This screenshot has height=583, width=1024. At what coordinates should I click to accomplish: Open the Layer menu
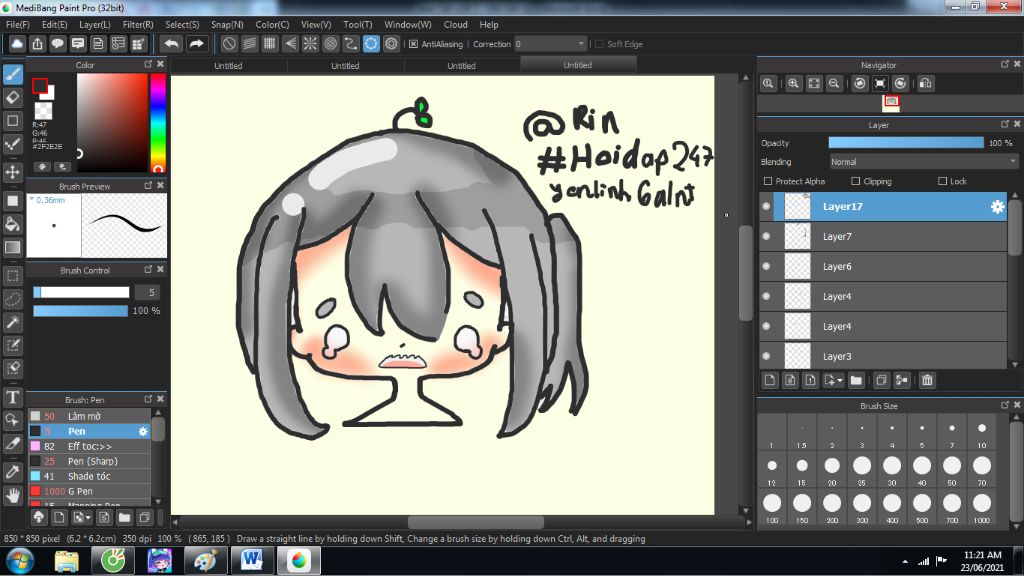point(95,24)
